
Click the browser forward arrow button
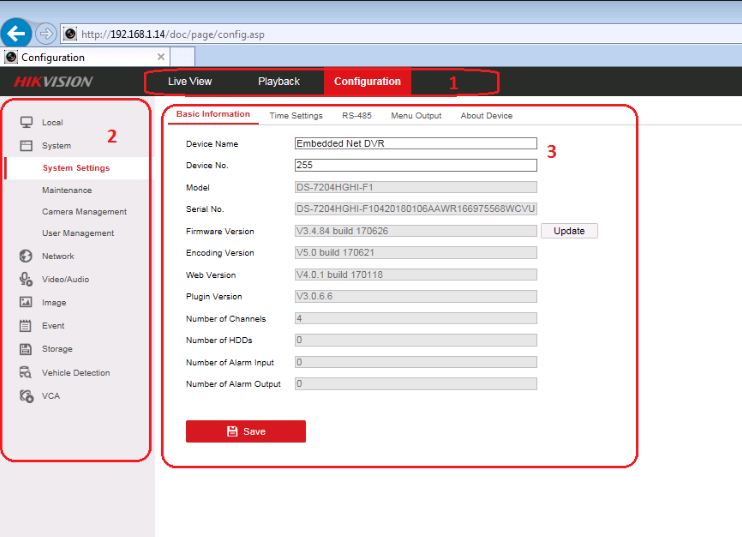[x=46, y=34]
